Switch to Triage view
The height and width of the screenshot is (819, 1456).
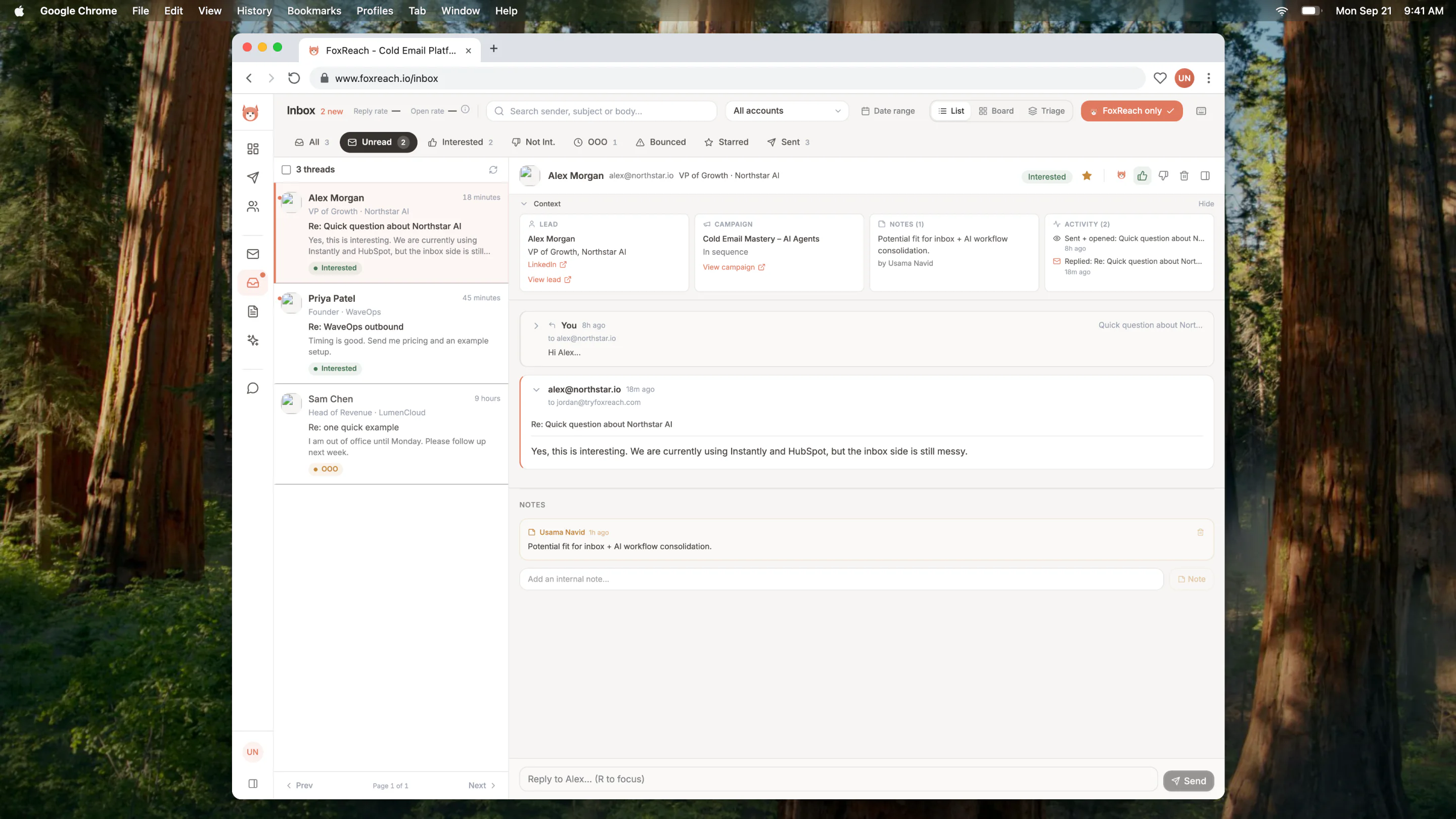pos(1047,111)
